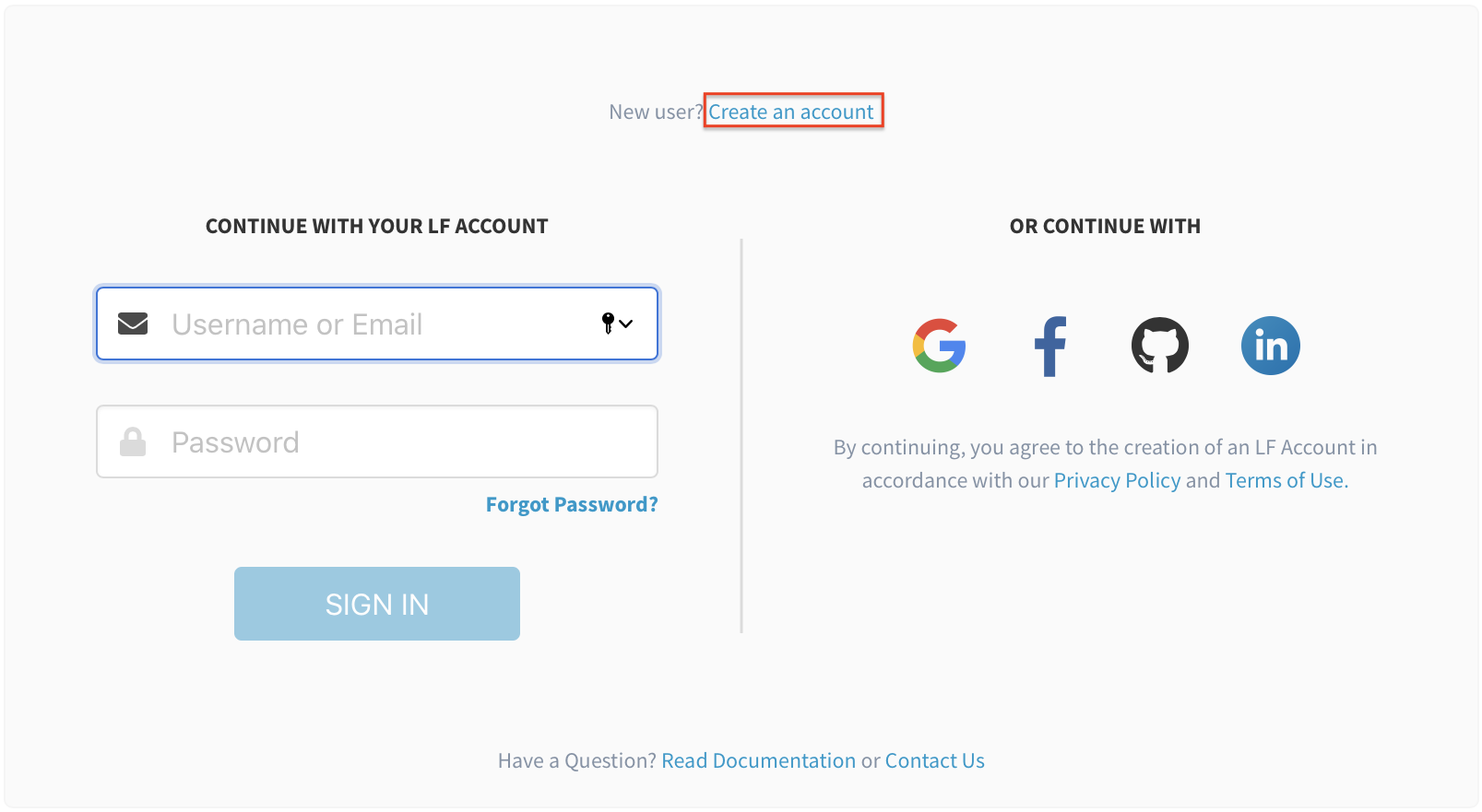Click the Contact Us link

934,760
